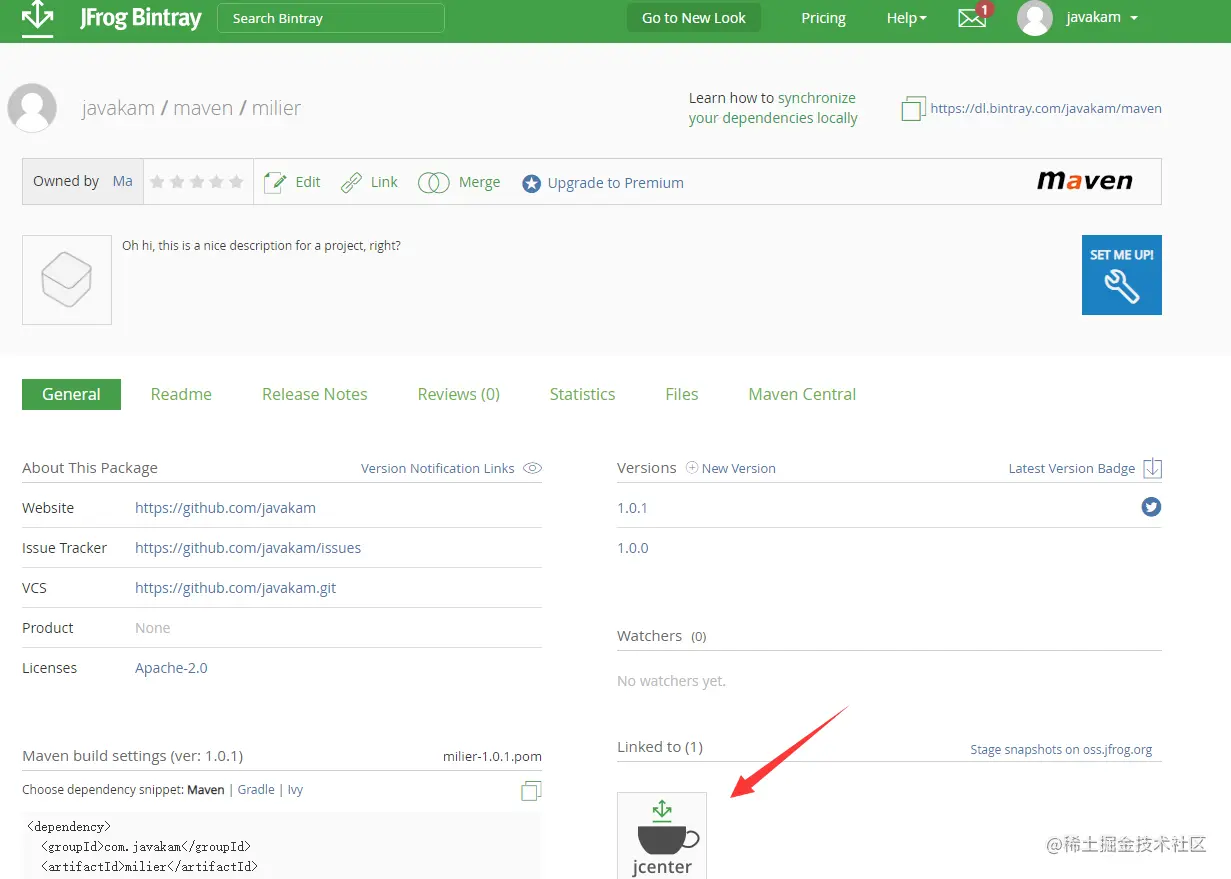This screenshot has width=1231, height=879.
Task: Click the Set Me Up wrench button
Action: pyautogui.click(x=1122, y=275)
